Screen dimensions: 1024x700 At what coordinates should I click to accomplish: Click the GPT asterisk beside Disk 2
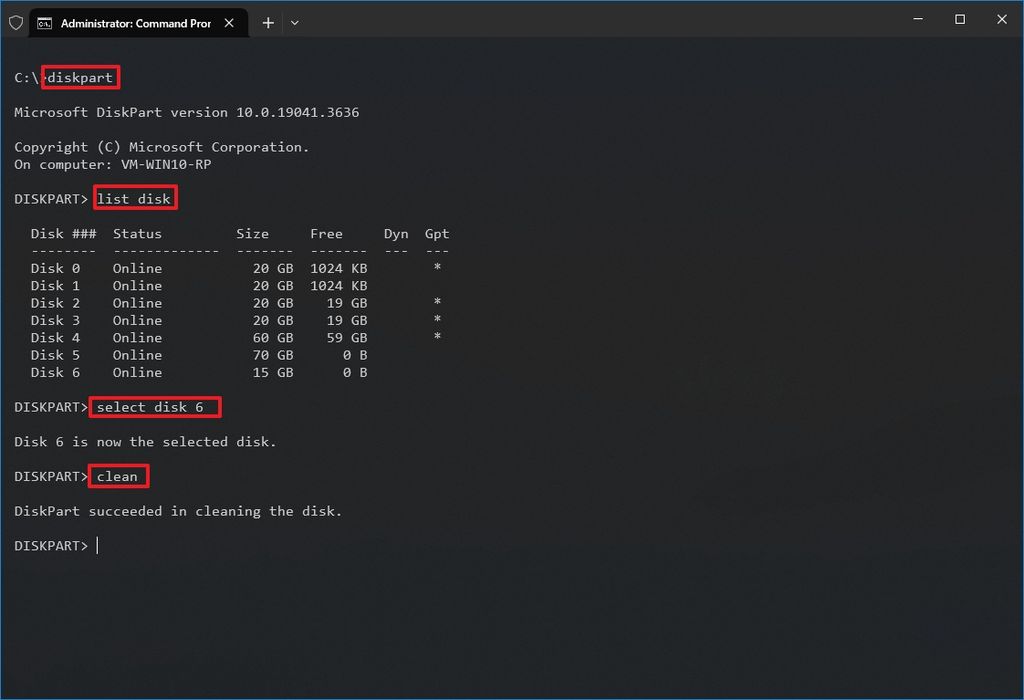(x=437, y=303)
